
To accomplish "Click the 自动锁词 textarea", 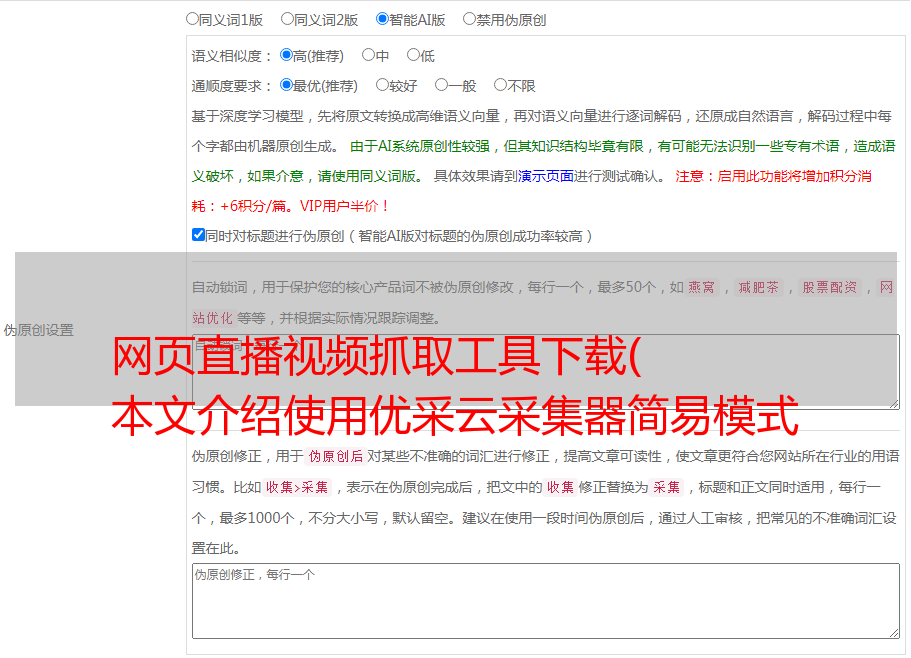I will (546, 372).
